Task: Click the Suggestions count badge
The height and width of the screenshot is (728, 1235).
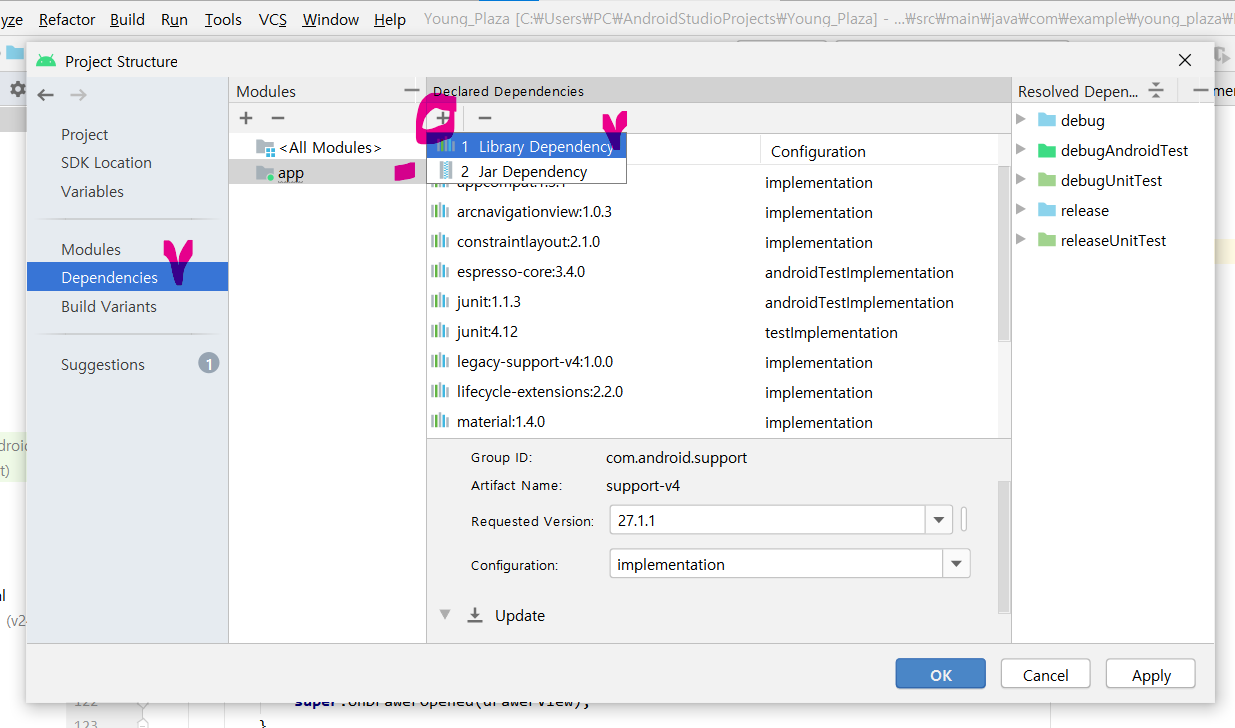Action: click(x=208, y=364)
